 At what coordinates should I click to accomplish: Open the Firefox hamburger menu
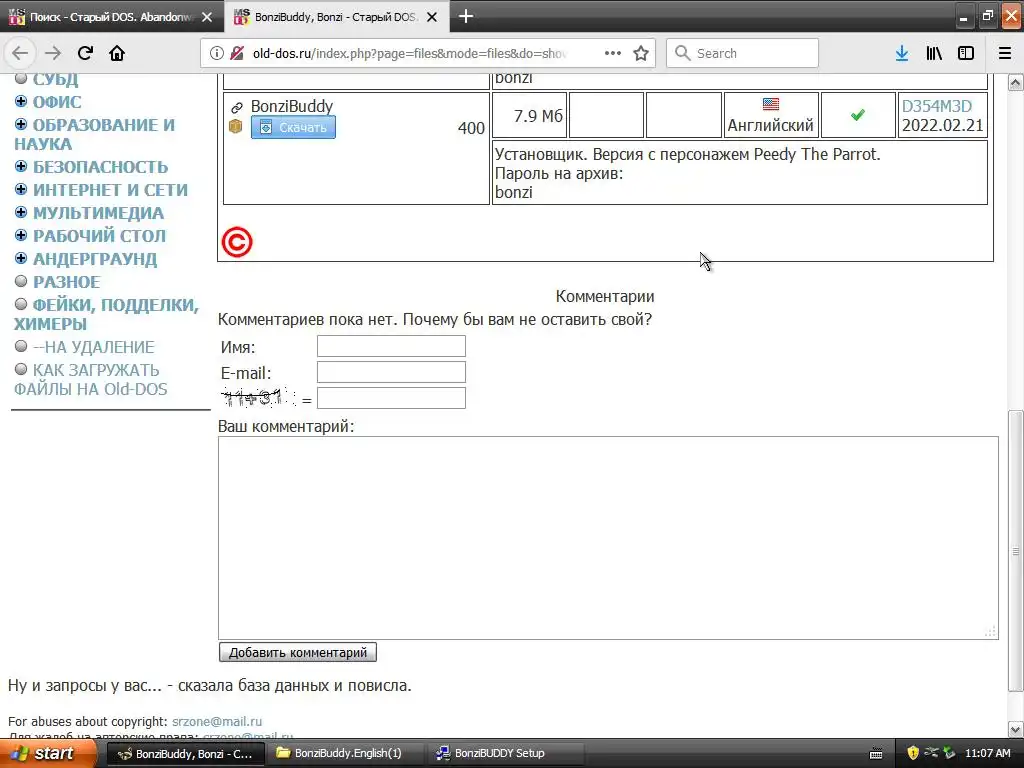(x=1005, y=53)
